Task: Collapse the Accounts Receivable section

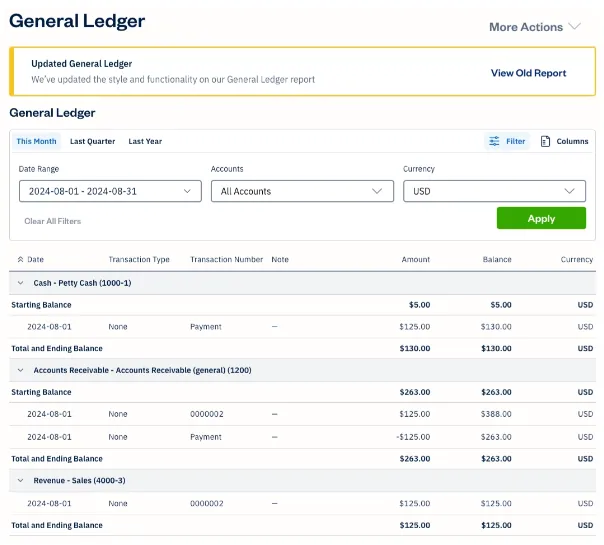Action: pyautogui.click(x=21, y=370)
